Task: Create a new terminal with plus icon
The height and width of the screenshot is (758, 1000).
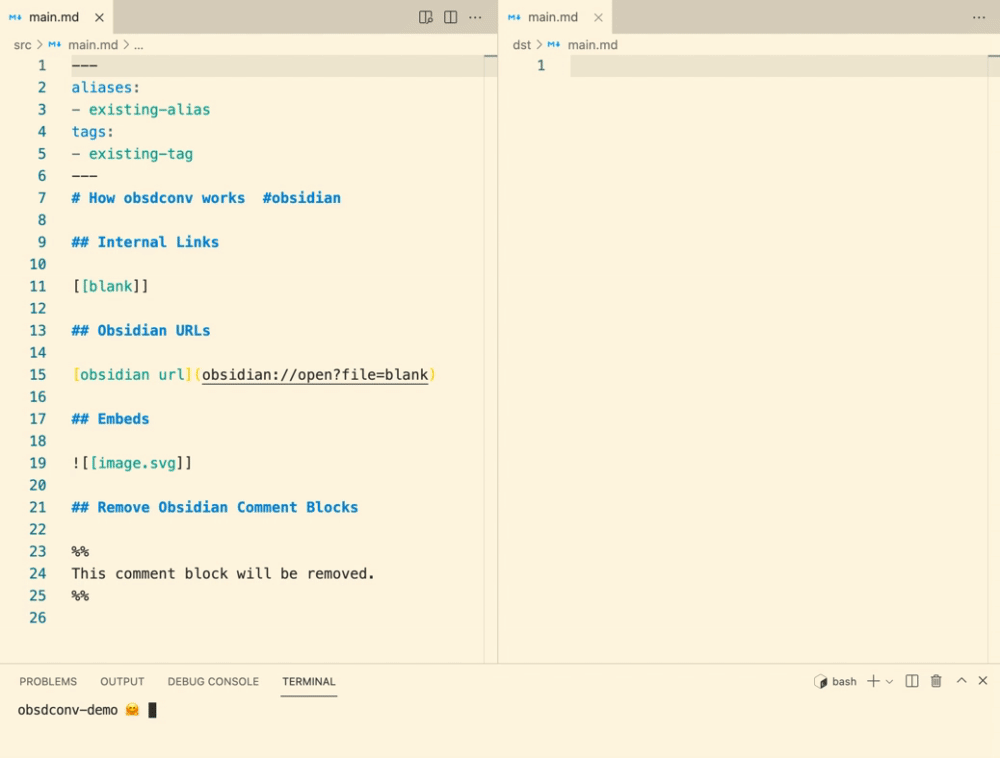Action: coord(873,681)
